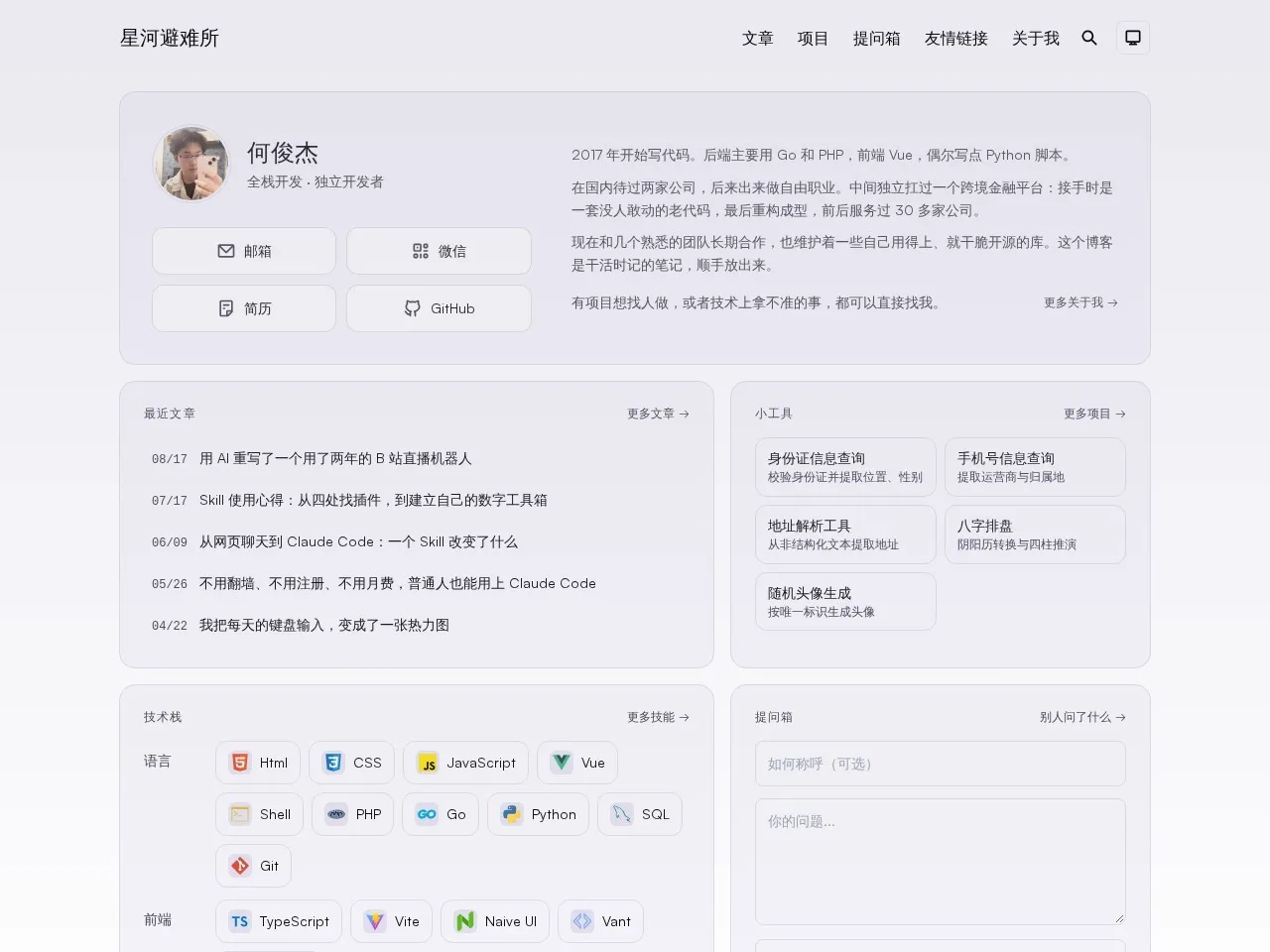The height and width of the screenshot is (952, 1270).
Task: Open 关于我 navigation item
Action: point(1036,38)
